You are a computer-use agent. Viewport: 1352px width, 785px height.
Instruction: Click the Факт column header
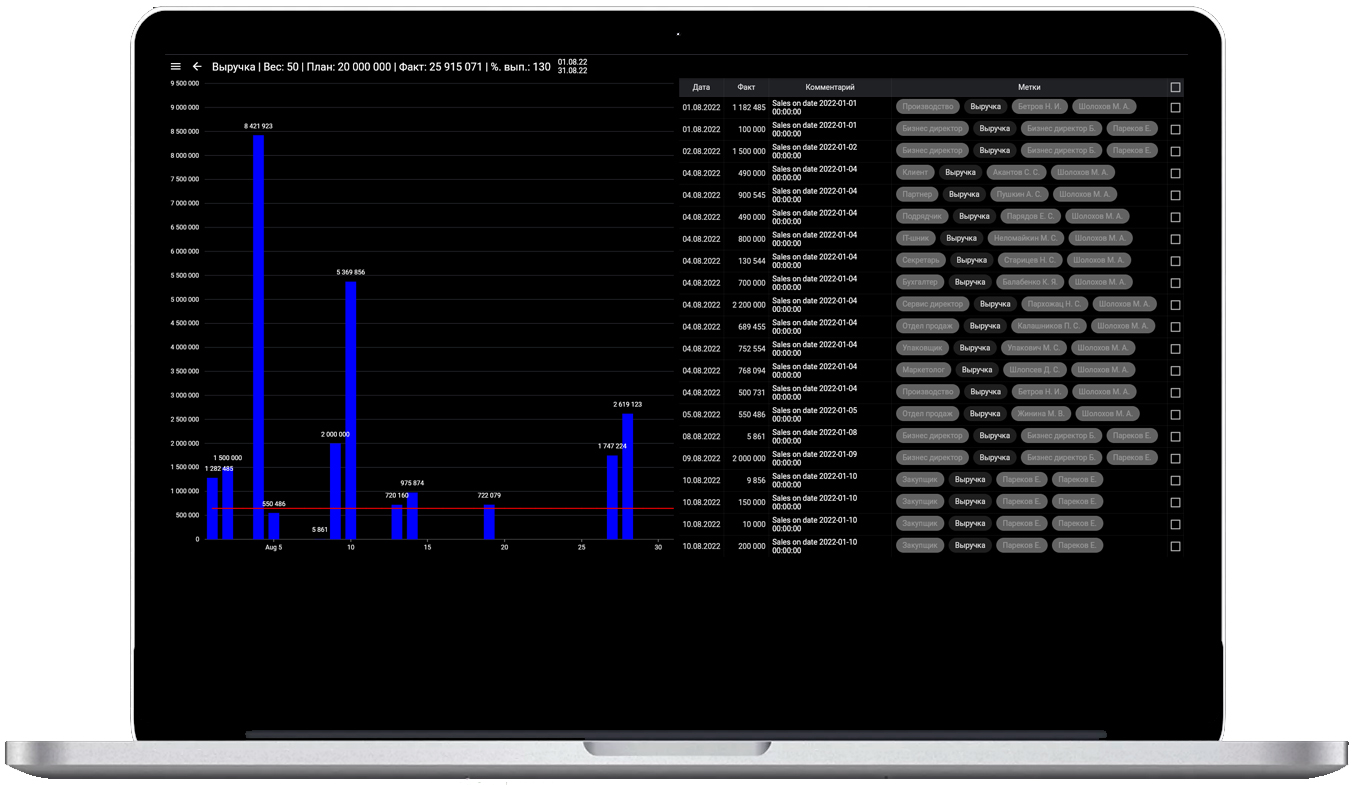click(x=746, y=87)
